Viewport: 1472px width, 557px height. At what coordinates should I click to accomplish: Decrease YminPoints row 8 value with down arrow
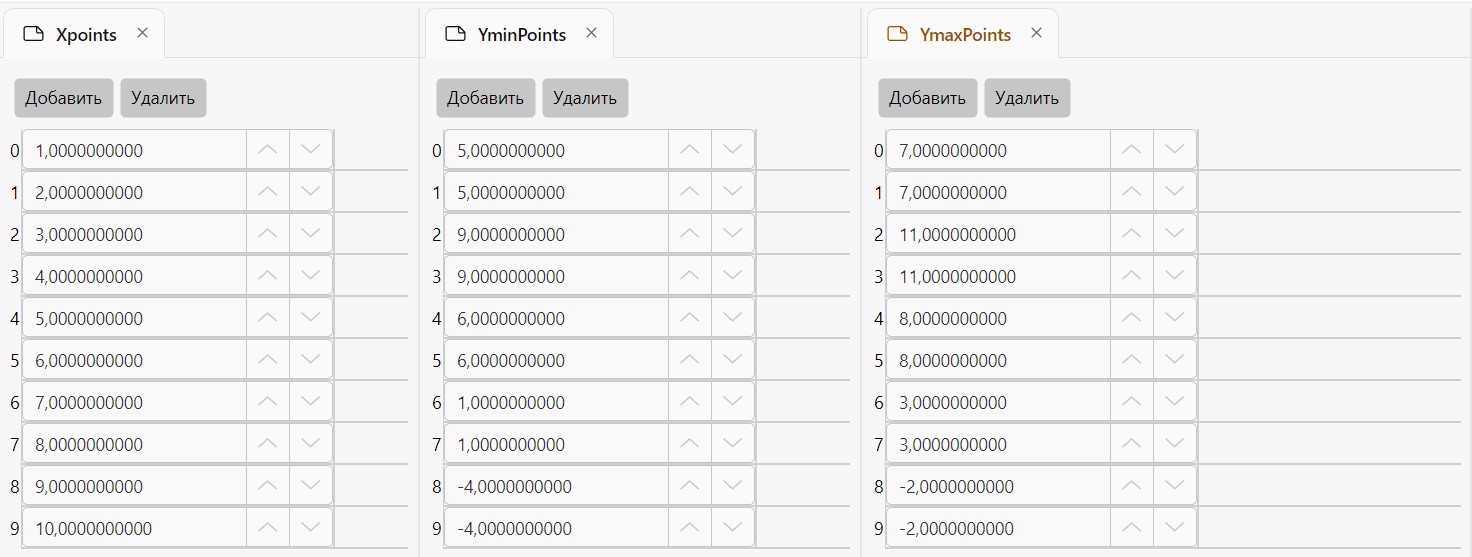tap(733, 486)
